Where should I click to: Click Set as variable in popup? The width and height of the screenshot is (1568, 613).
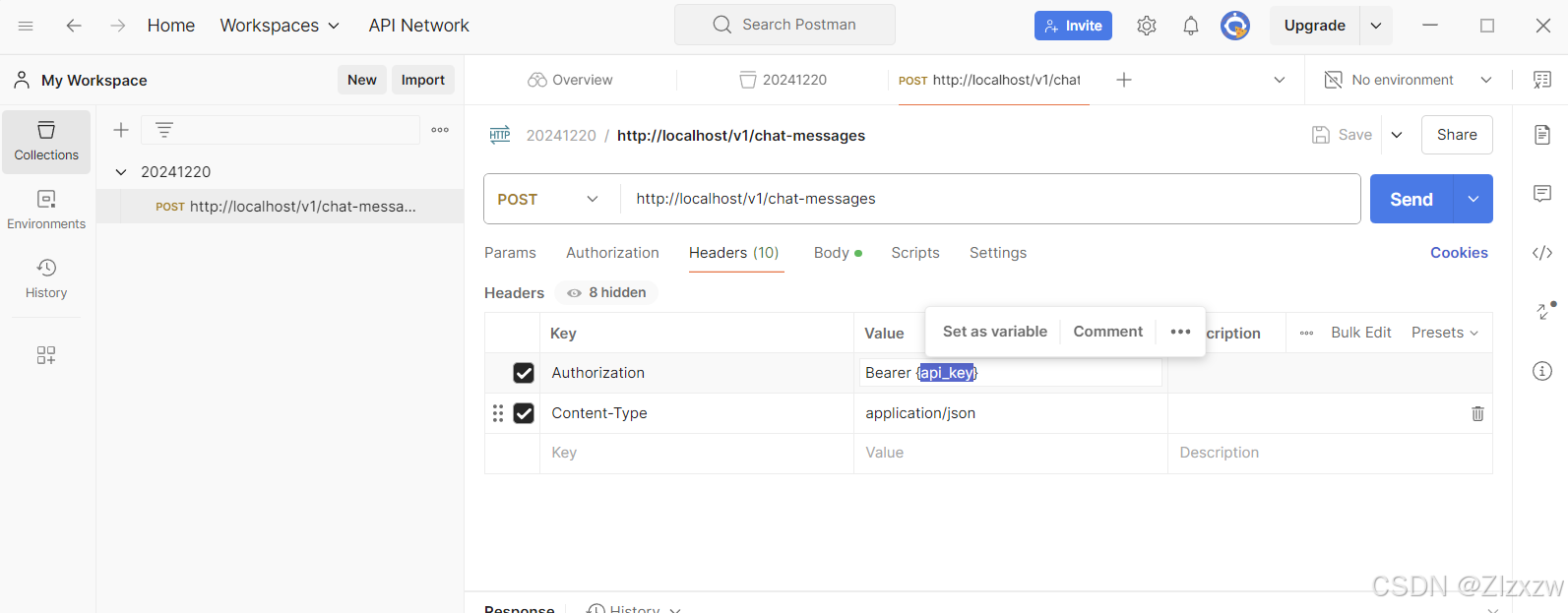(x=994, y=332)
